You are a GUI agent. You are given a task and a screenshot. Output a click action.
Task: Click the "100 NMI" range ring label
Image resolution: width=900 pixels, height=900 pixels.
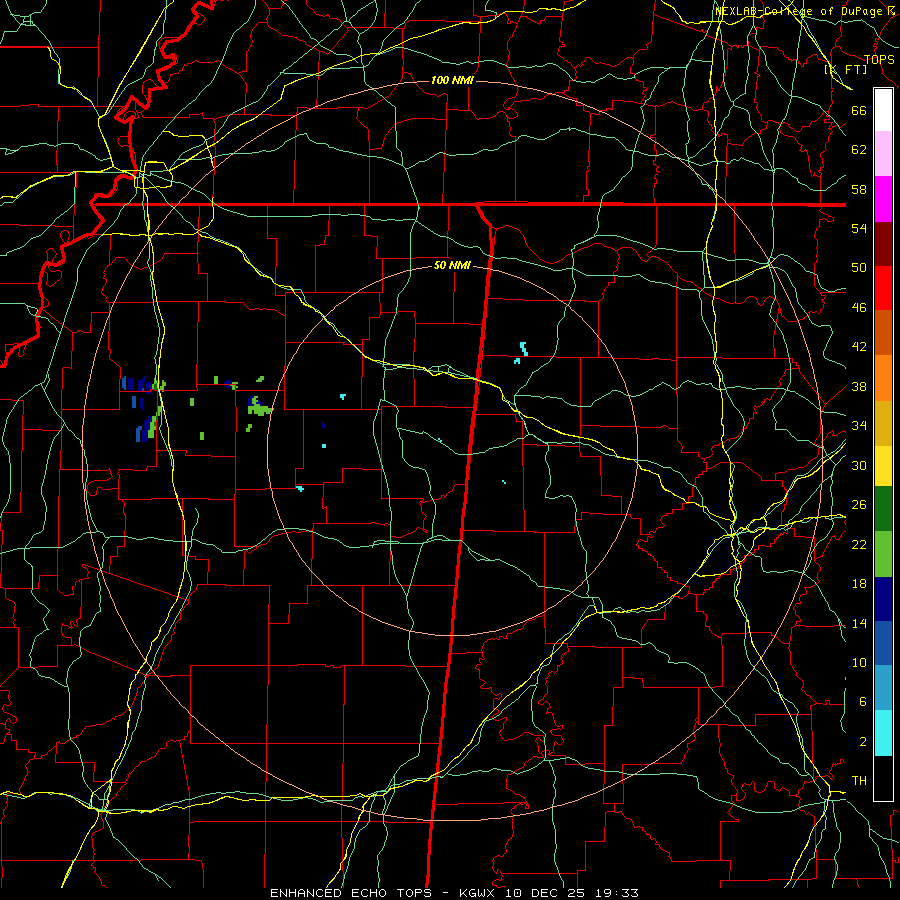coord(452,80)
